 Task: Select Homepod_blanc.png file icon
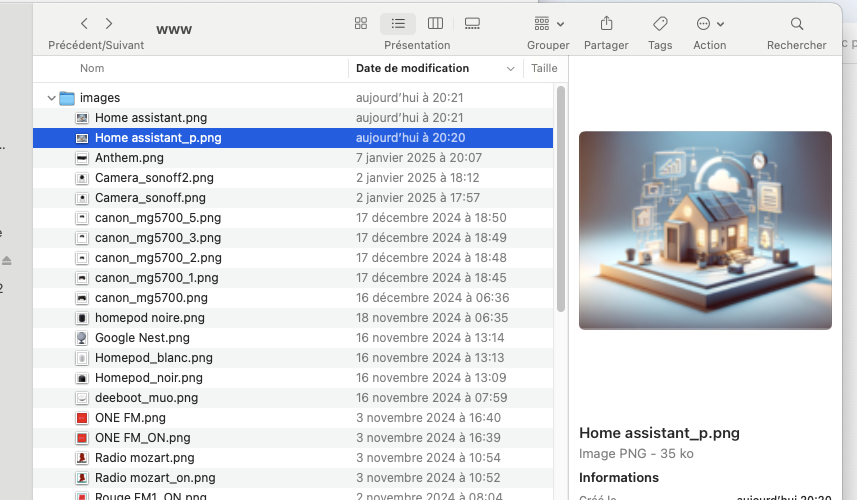point(82,358)
